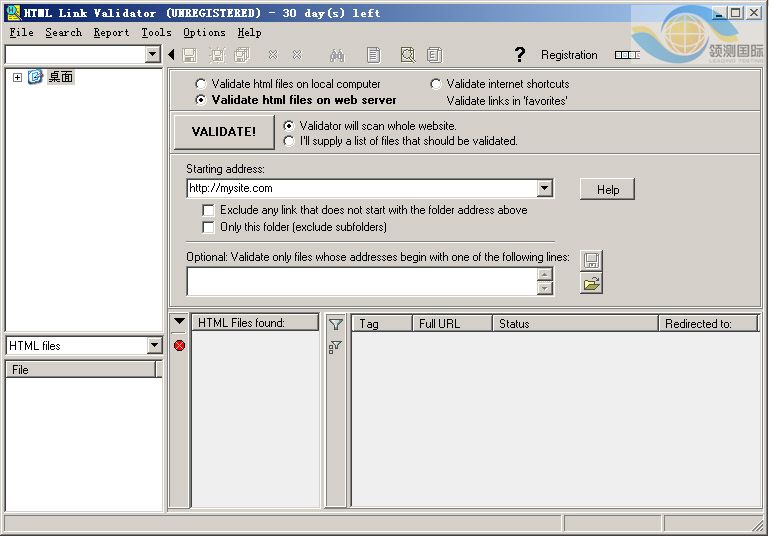This screenshot has height=537, width=769.
Task: Click the funnel filter icon above results
Action: tap(336, 324)
